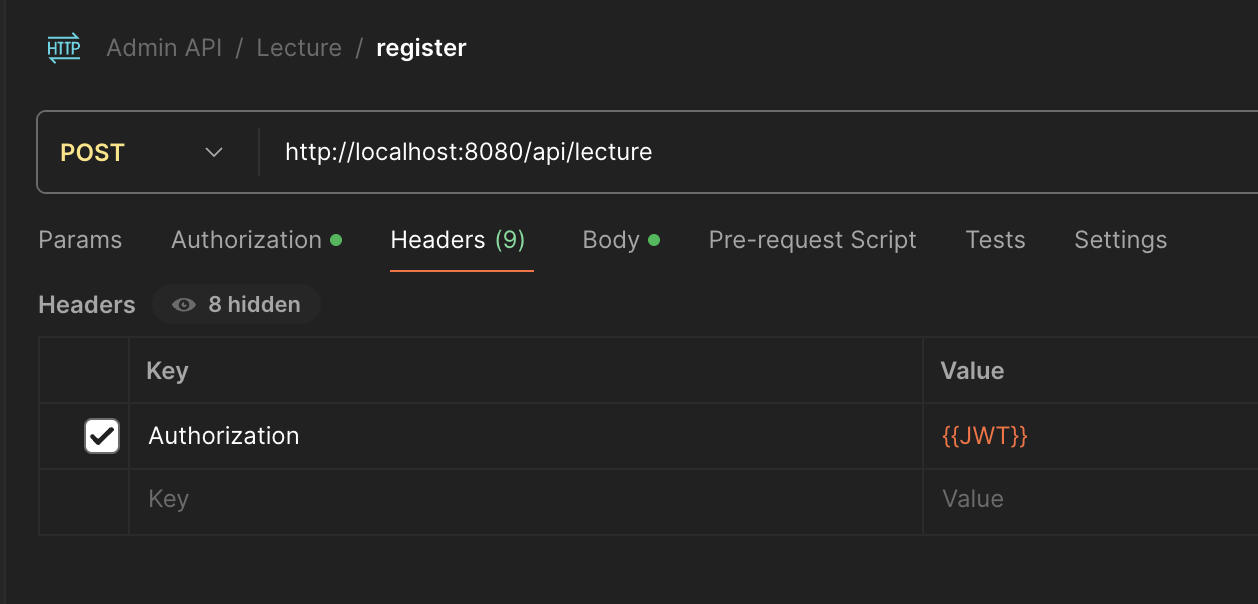The height and width of the screenshot is (604, 1258).
Task: Open the Authorization tab
Action: [x=246, y=240]
